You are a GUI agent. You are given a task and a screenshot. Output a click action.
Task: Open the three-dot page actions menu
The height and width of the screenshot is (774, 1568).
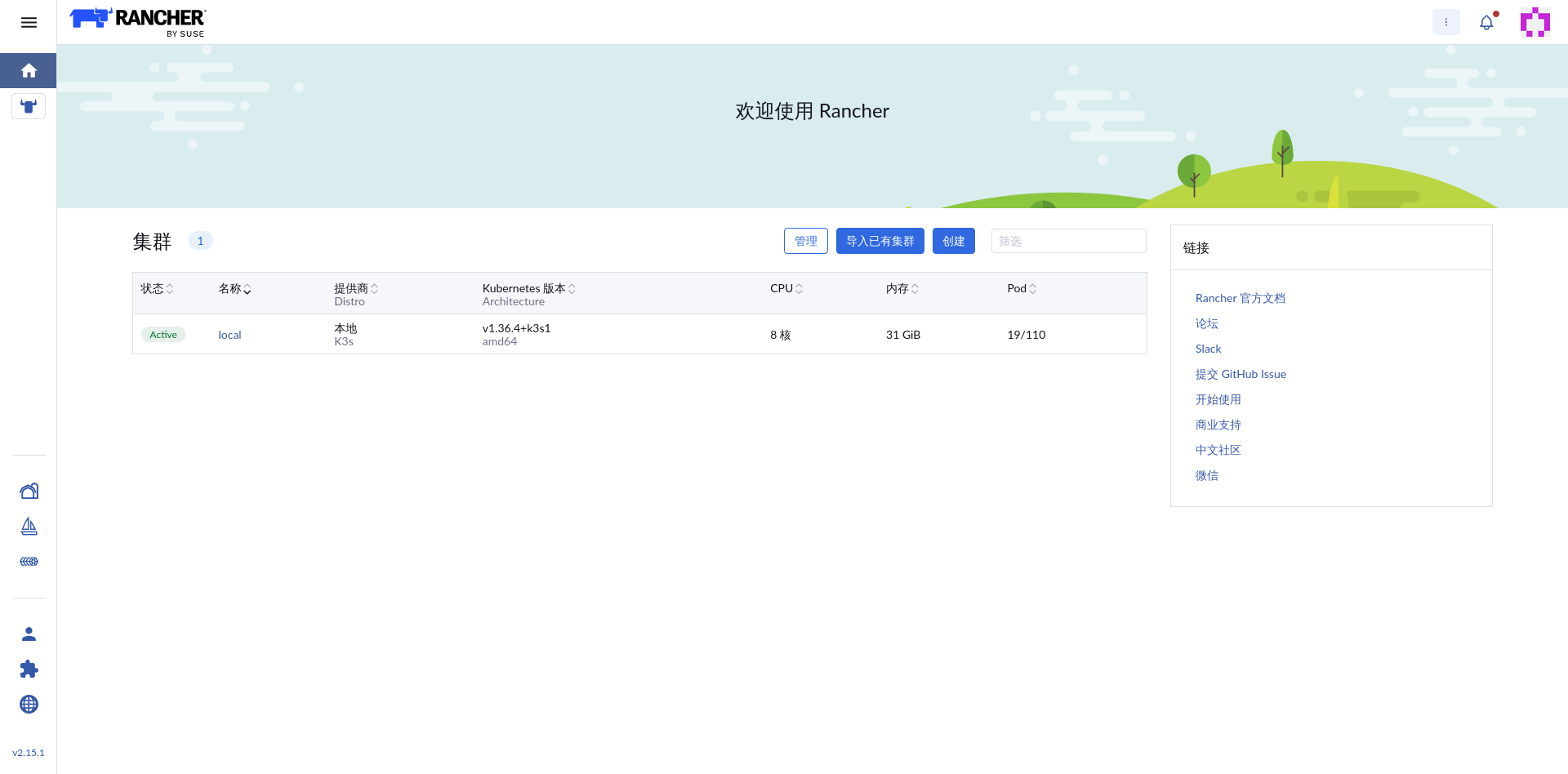click(1446, 22)
